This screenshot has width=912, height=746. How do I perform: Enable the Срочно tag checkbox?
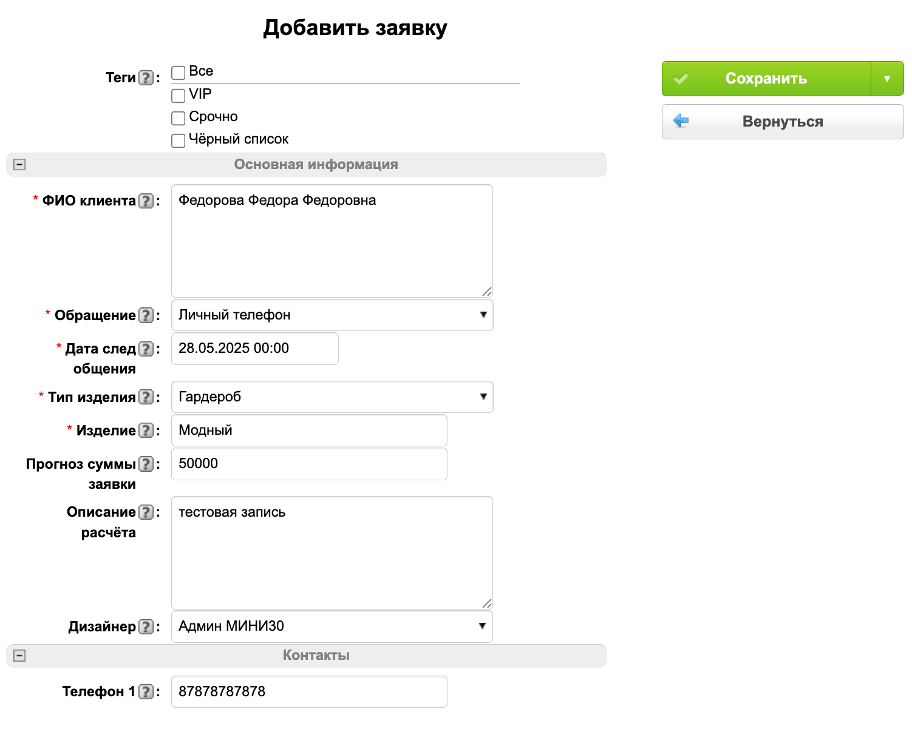[x=178, y=118]
